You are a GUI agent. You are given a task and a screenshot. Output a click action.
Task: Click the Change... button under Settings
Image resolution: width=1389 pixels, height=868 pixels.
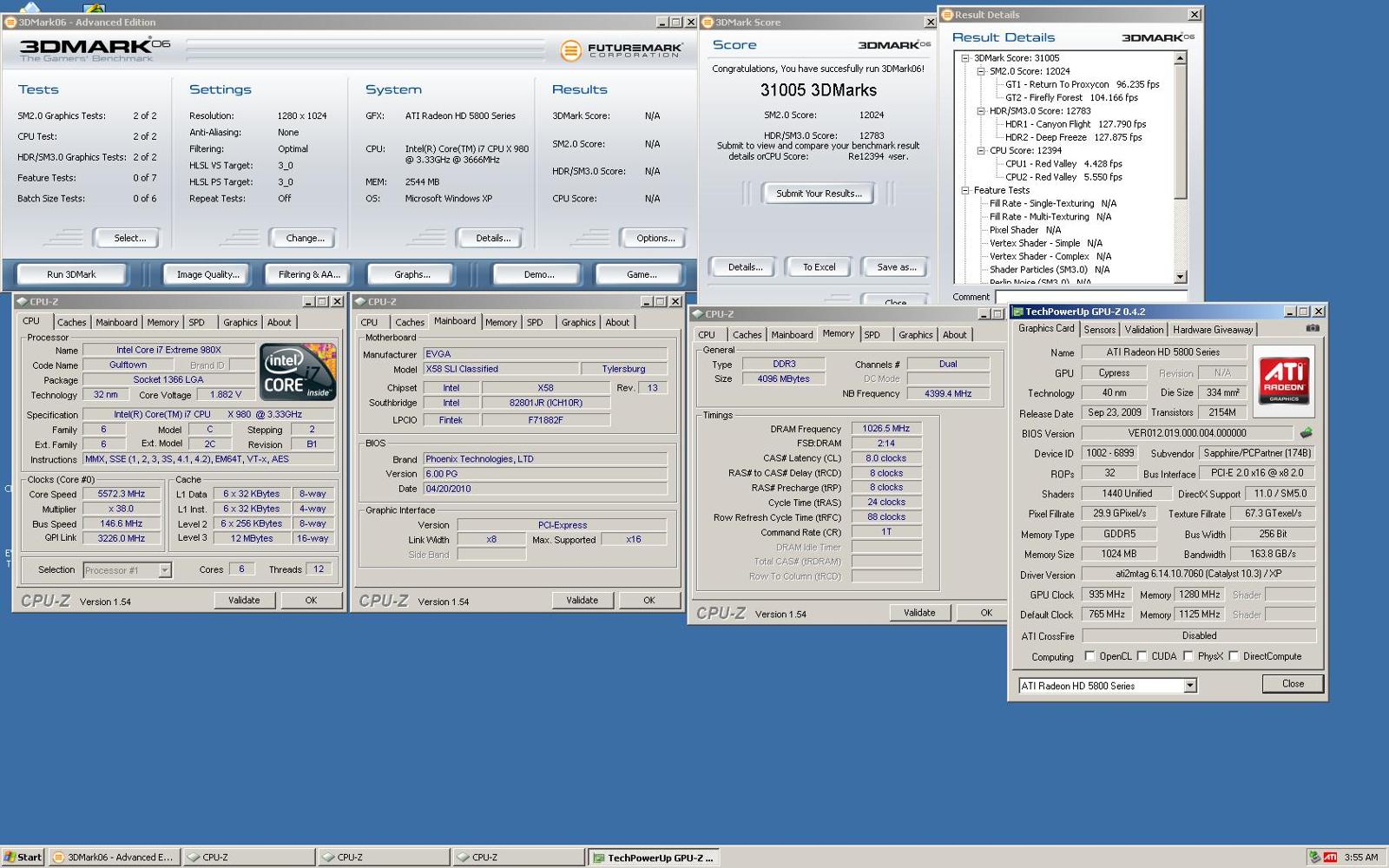coord(305,238)
